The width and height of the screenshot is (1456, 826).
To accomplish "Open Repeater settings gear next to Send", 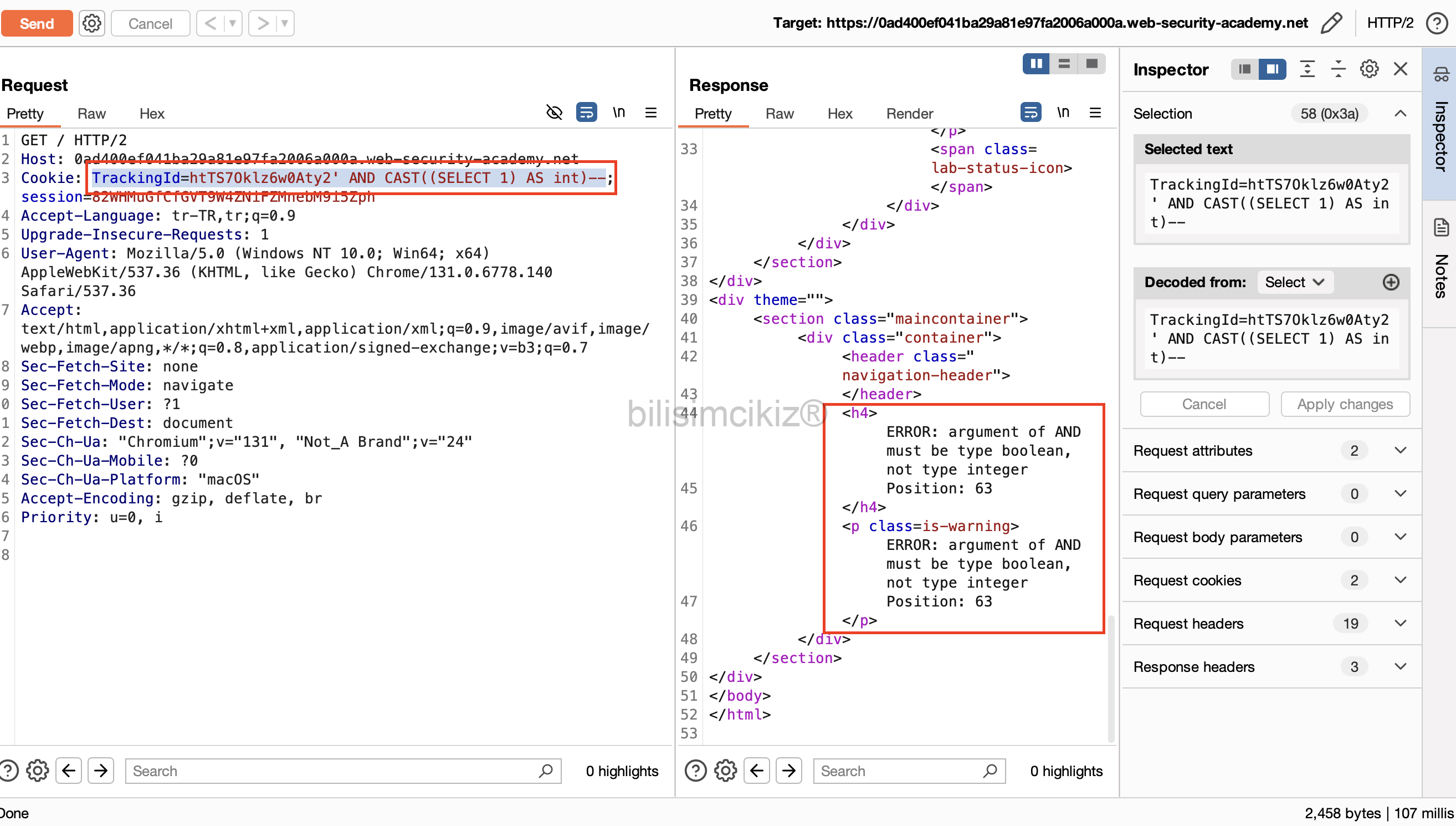I will tap(92, 23).
